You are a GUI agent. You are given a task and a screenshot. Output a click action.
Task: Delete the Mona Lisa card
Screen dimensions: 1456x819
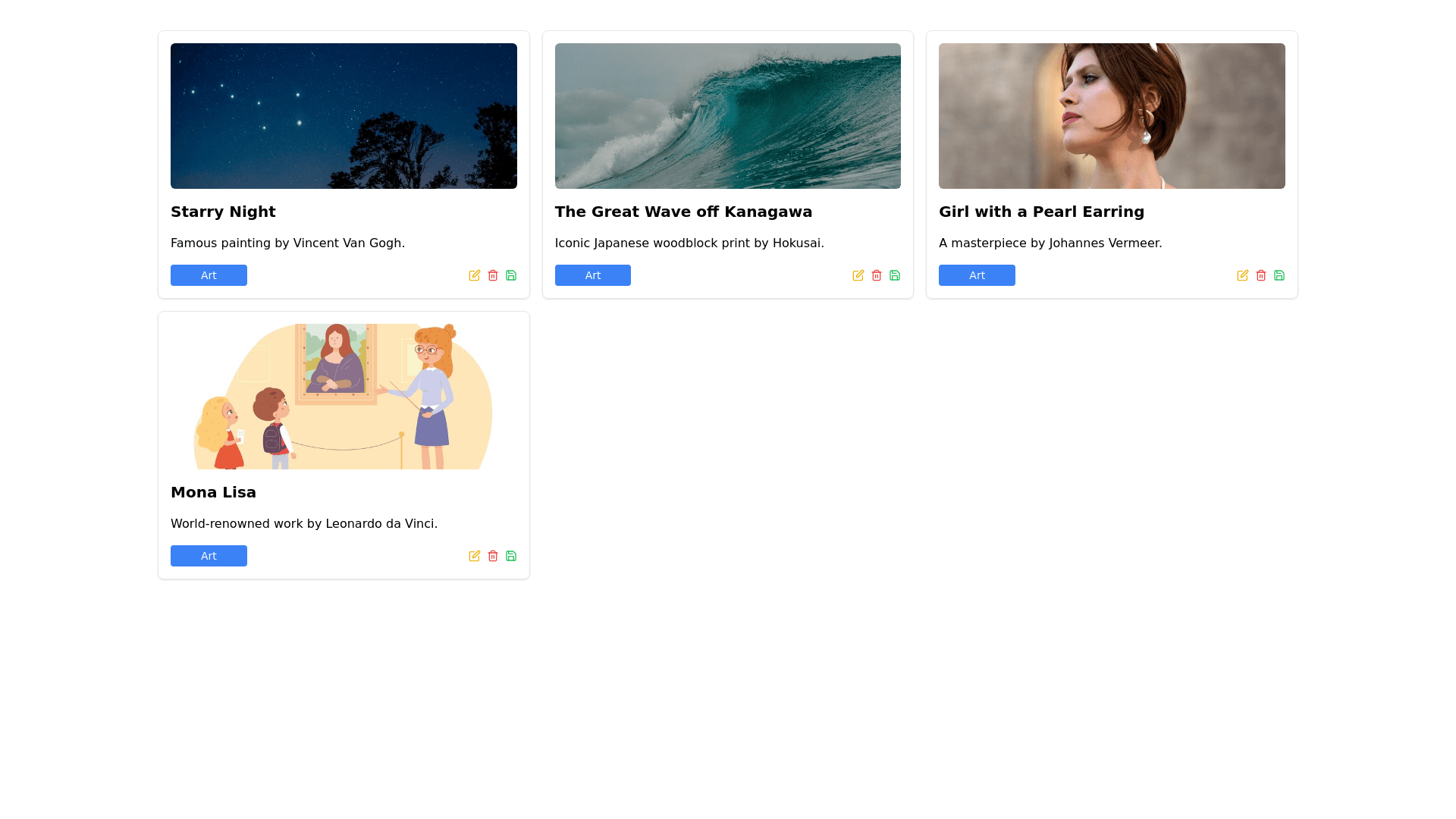[493, 556]
